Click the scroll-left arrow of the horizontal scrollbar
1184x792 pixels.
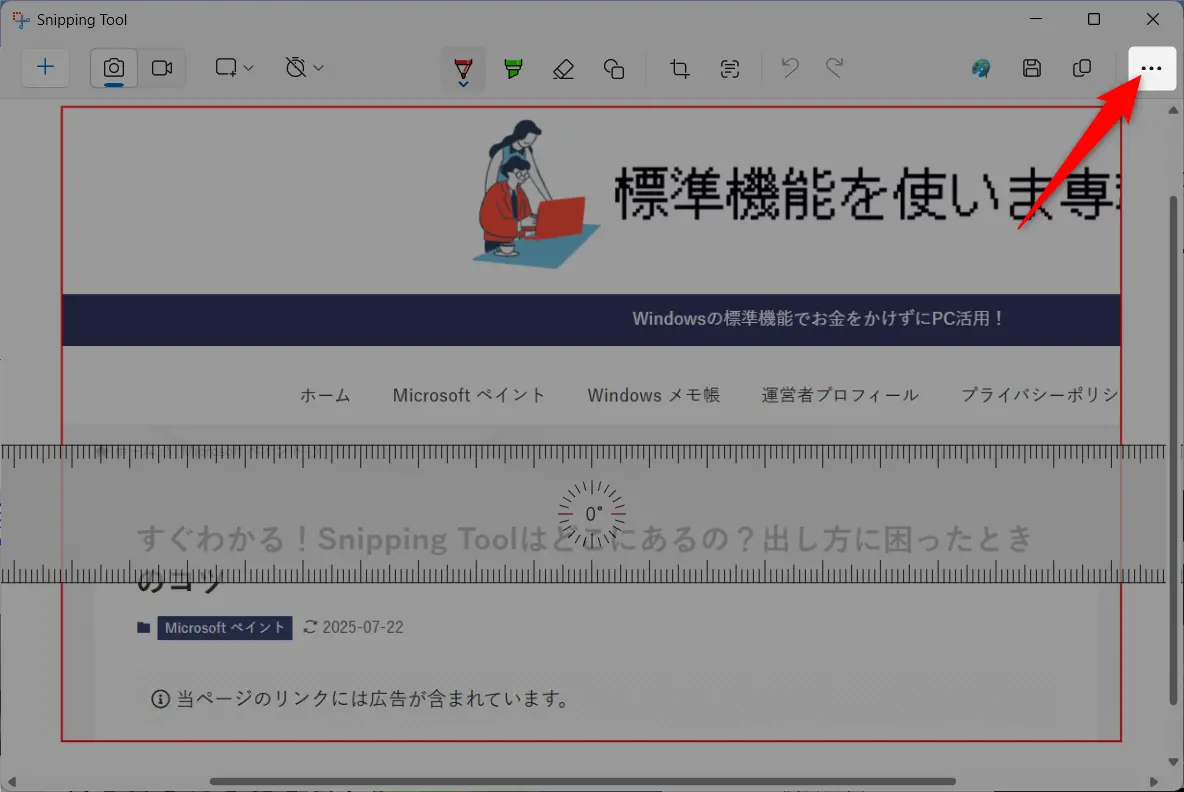tap(11, 781)
